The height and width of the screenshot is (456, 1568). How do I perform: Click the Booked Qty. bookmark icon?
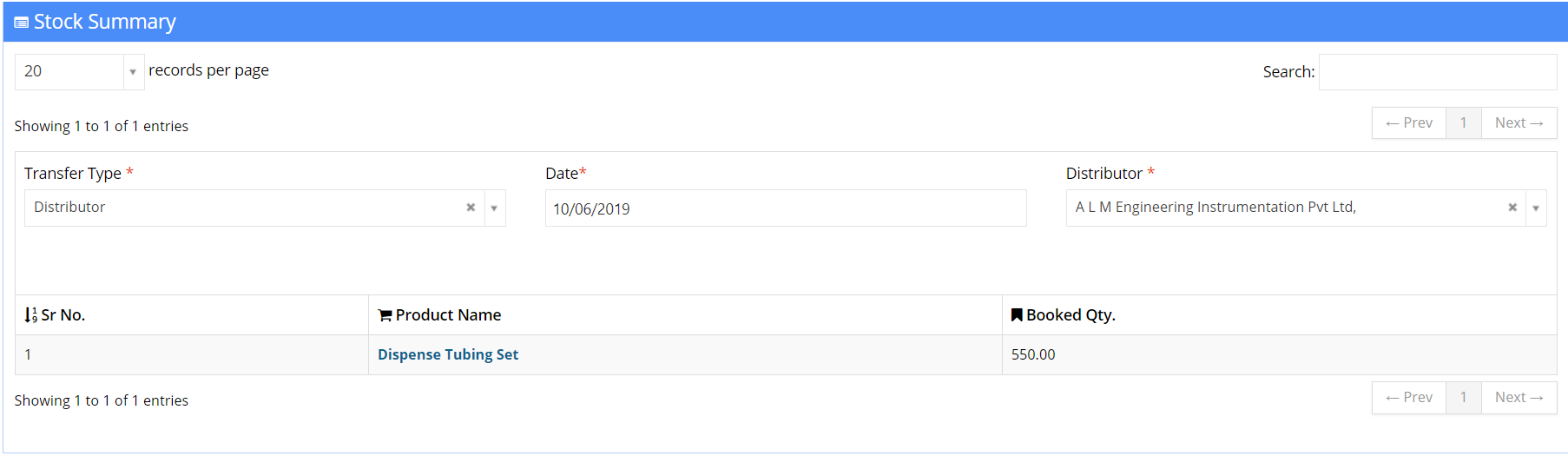[x=1017, y=314]
